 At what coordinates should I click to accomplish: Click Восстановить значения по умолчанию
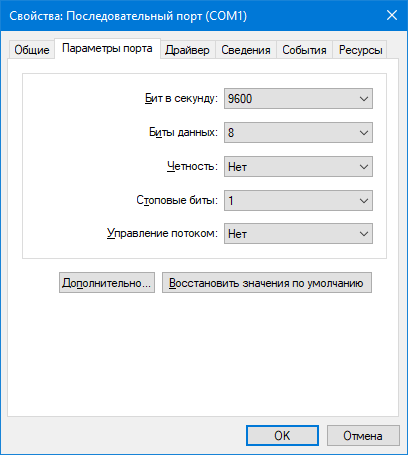267,283
